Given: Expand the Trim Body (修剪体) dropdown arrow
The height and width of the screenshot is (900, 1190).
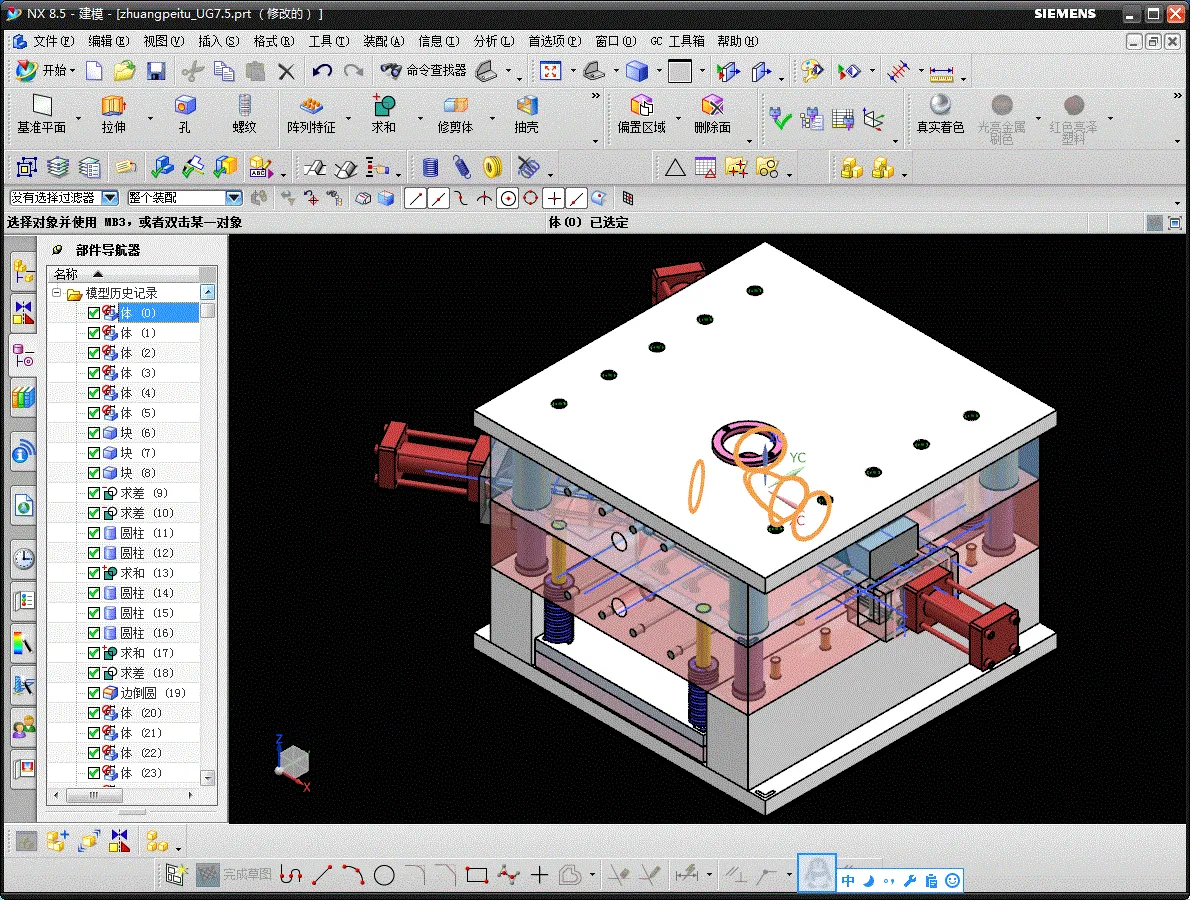Looking at the screenshot, I should click(x=492, y=118).
